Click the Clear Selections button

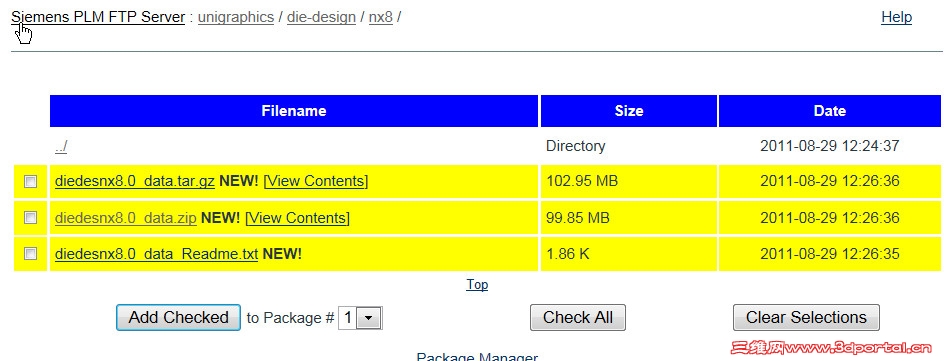click(x=806, y=317)
